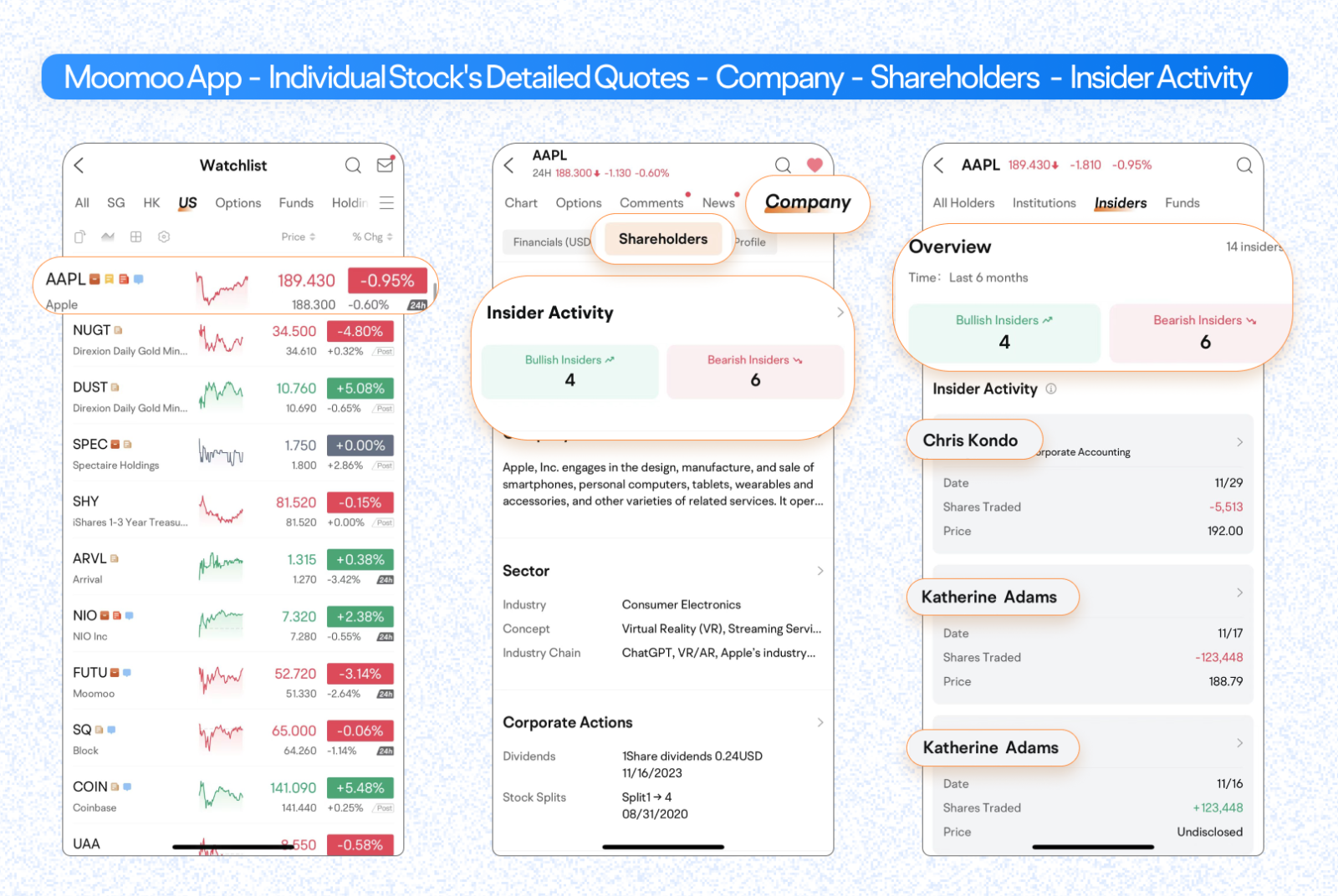
Task: Go back from the Watchlist screen
Action: click(79, 165)
